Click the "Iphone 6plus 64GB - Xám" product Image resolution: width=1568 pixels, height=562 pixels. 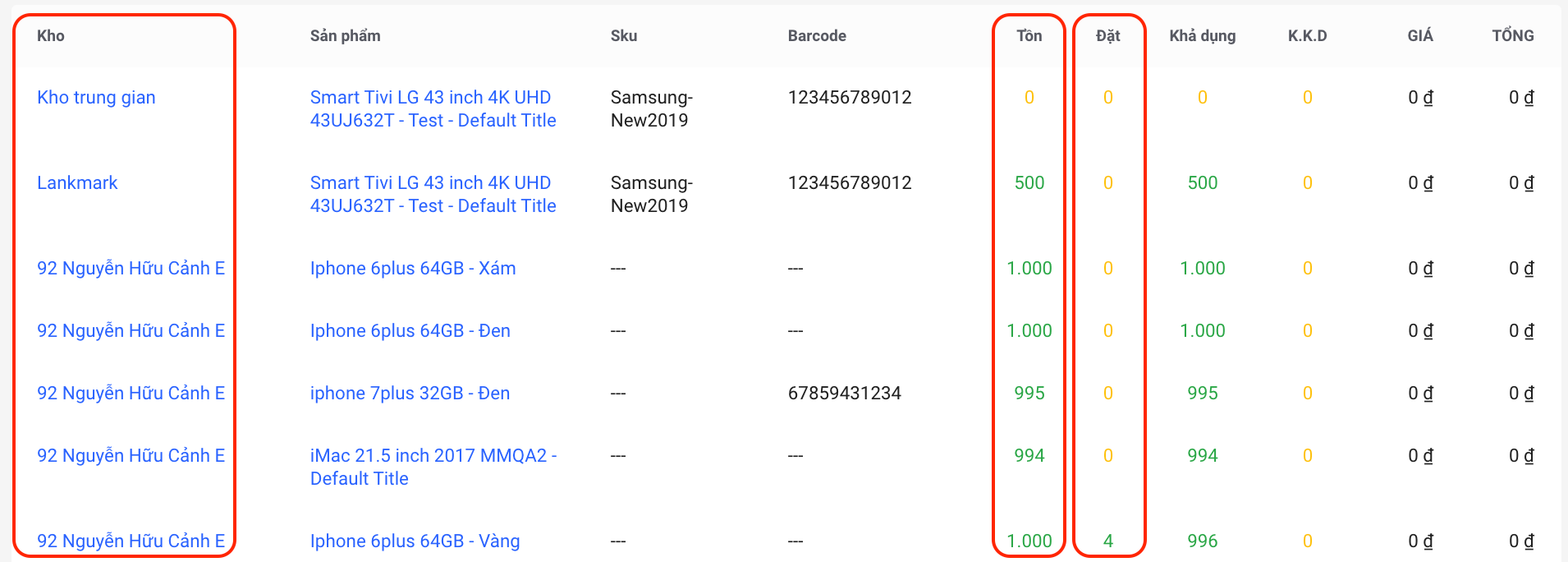(412, 268)
